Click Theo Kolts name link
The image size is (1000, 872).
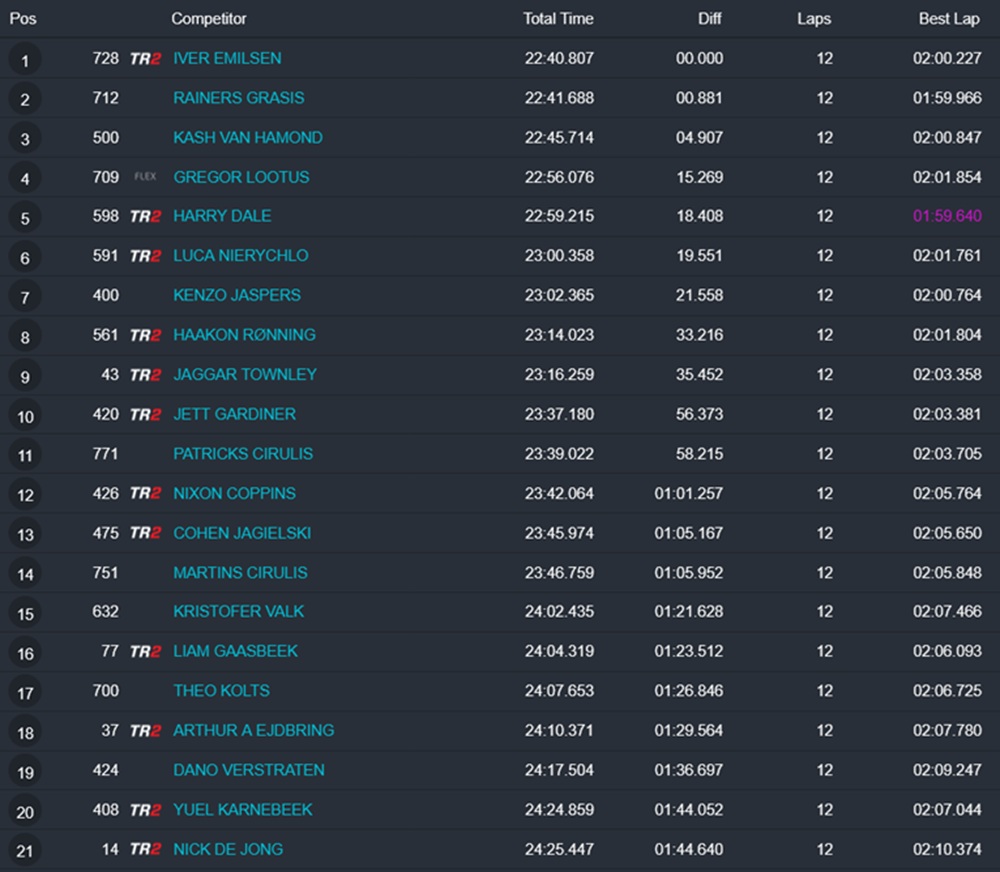(221, 691)
